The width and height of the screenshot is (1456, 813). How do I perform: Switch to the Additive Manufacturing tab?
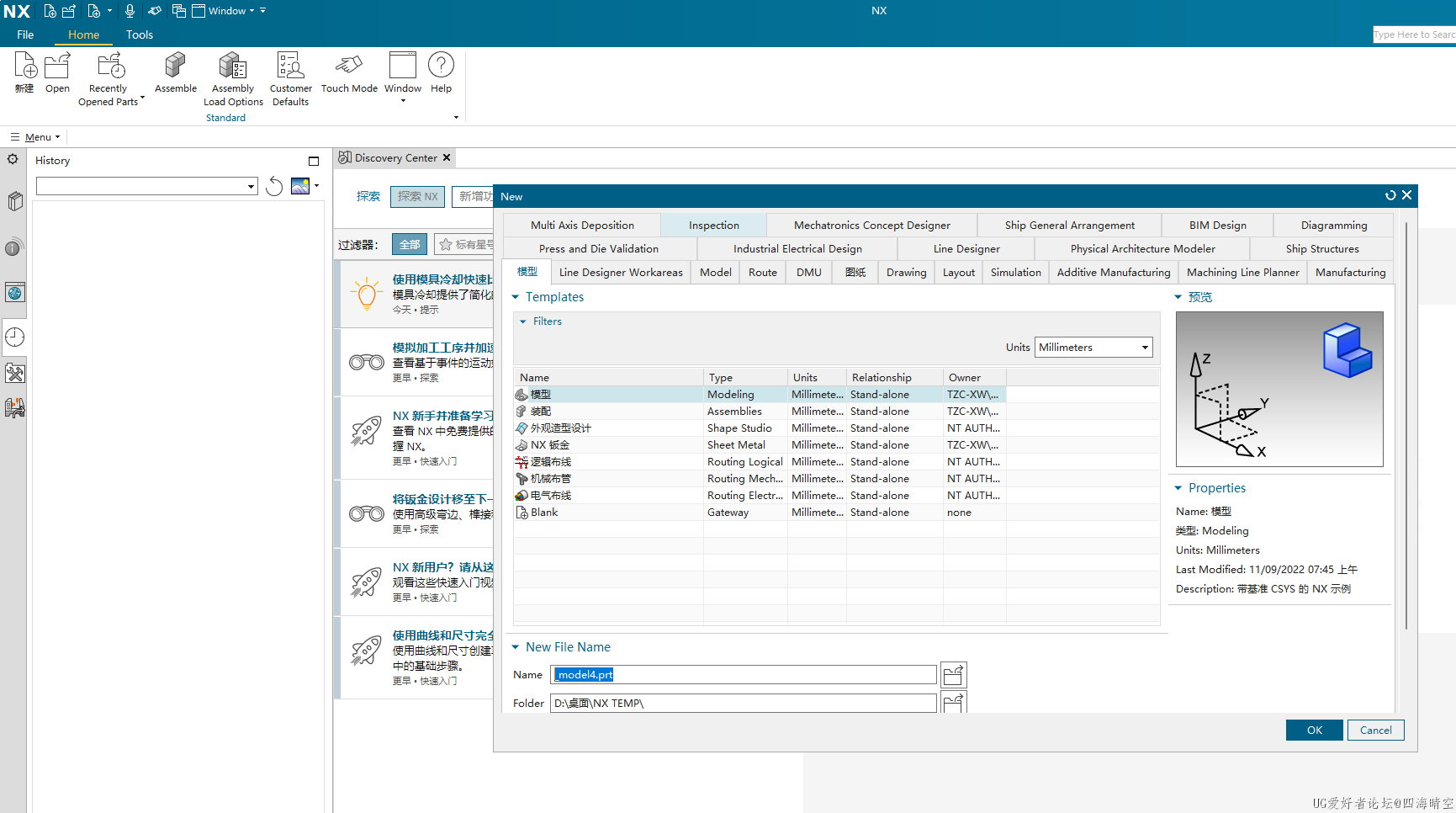click(1114, 272)
